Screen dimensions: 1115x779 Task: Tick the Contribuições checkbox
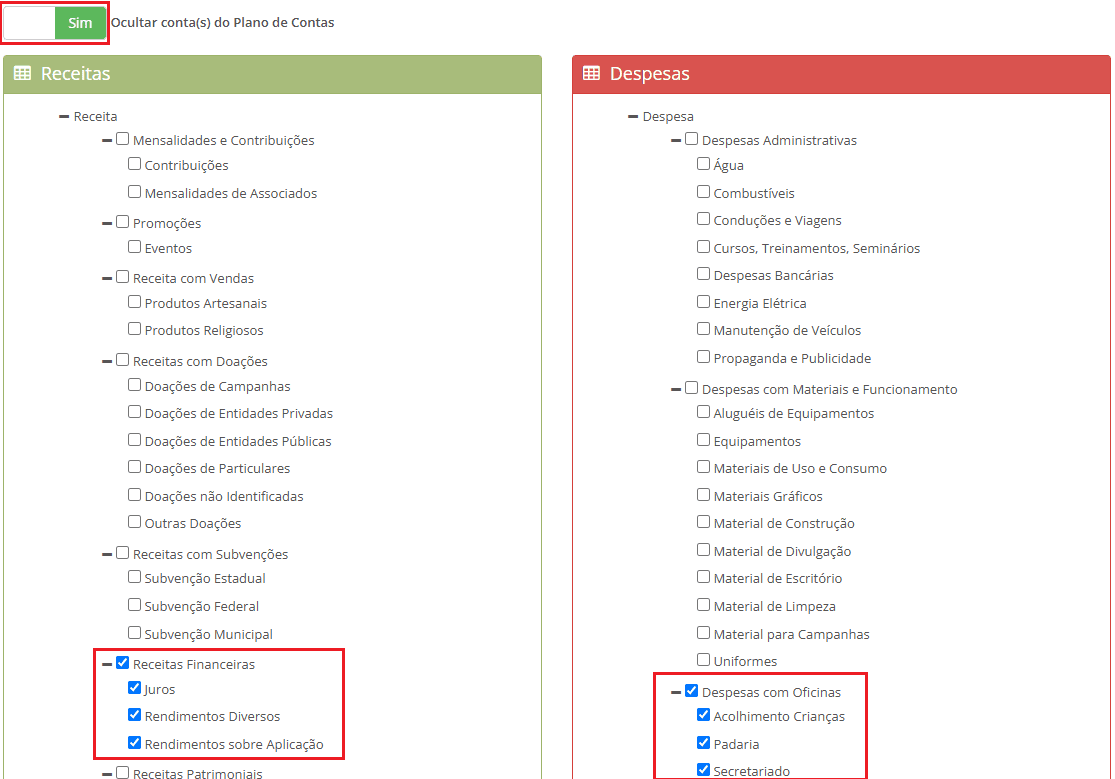(x=134, y=164)
